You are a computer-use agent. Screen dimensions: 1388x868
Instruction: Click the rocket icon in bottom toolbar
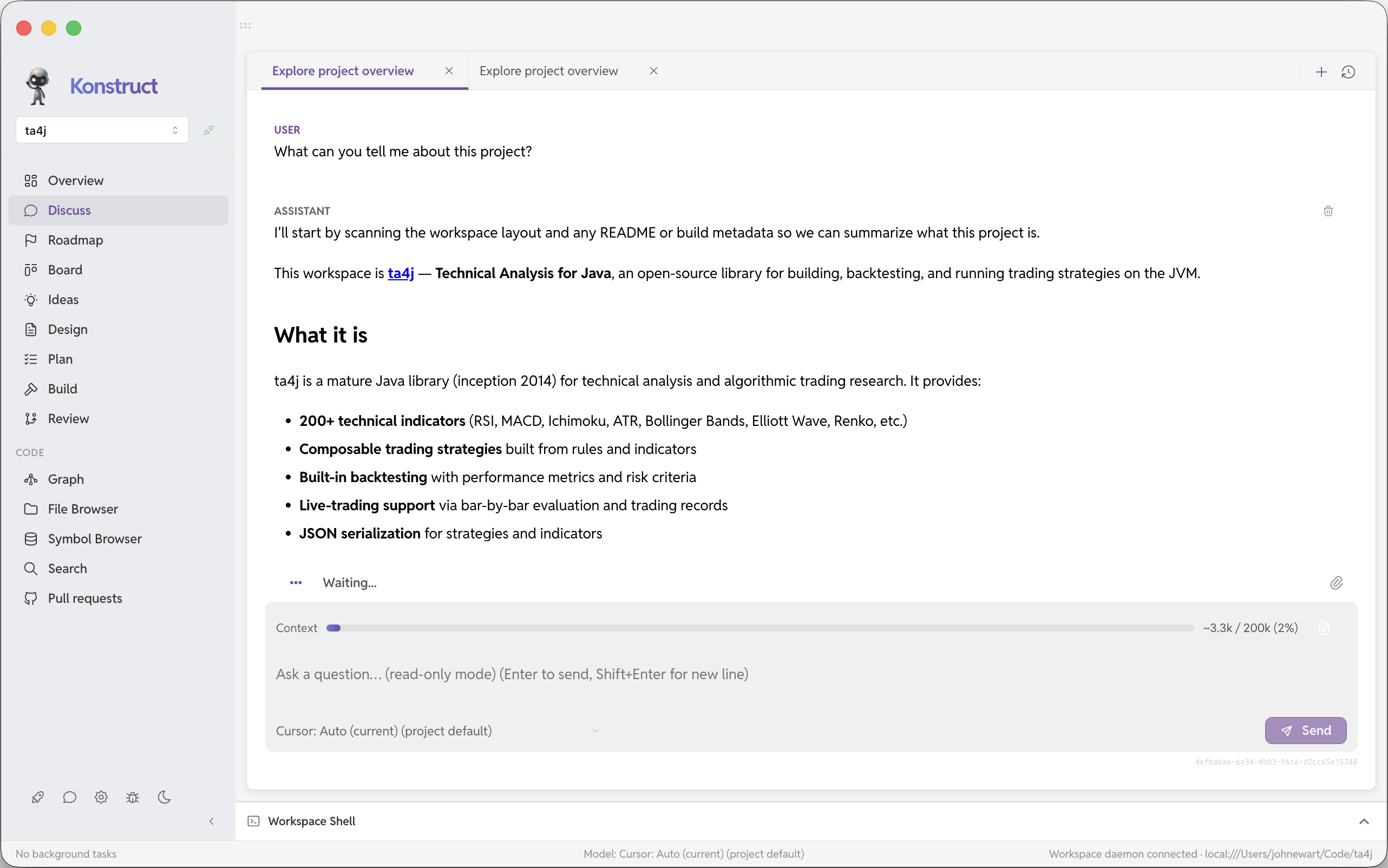38,798
